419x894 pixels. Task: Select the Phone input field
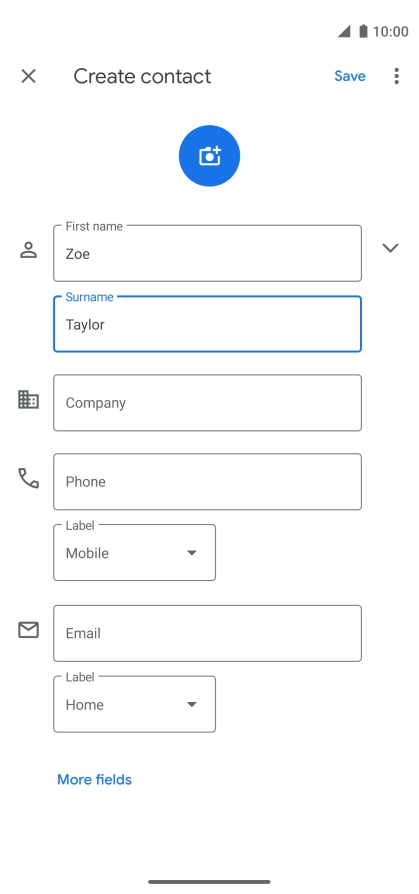click(208, 481)
